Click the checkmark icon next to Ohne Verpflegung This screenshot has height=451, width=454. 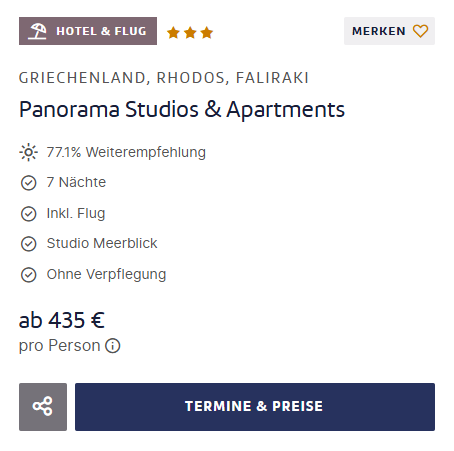tap(29, 275)
